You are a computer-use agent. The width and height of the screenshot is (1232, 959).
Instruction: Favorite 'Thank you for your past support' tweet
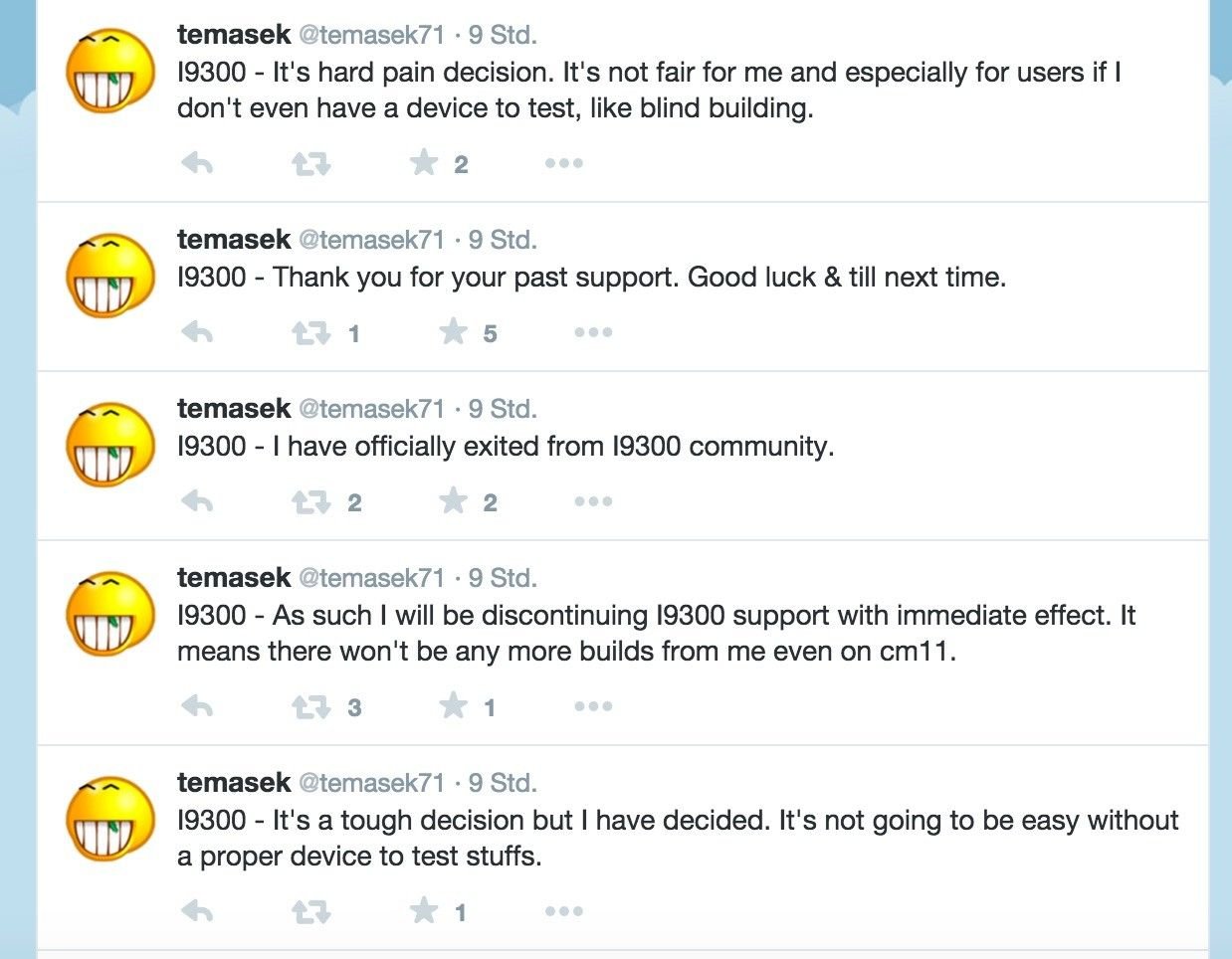coord(453,331)
